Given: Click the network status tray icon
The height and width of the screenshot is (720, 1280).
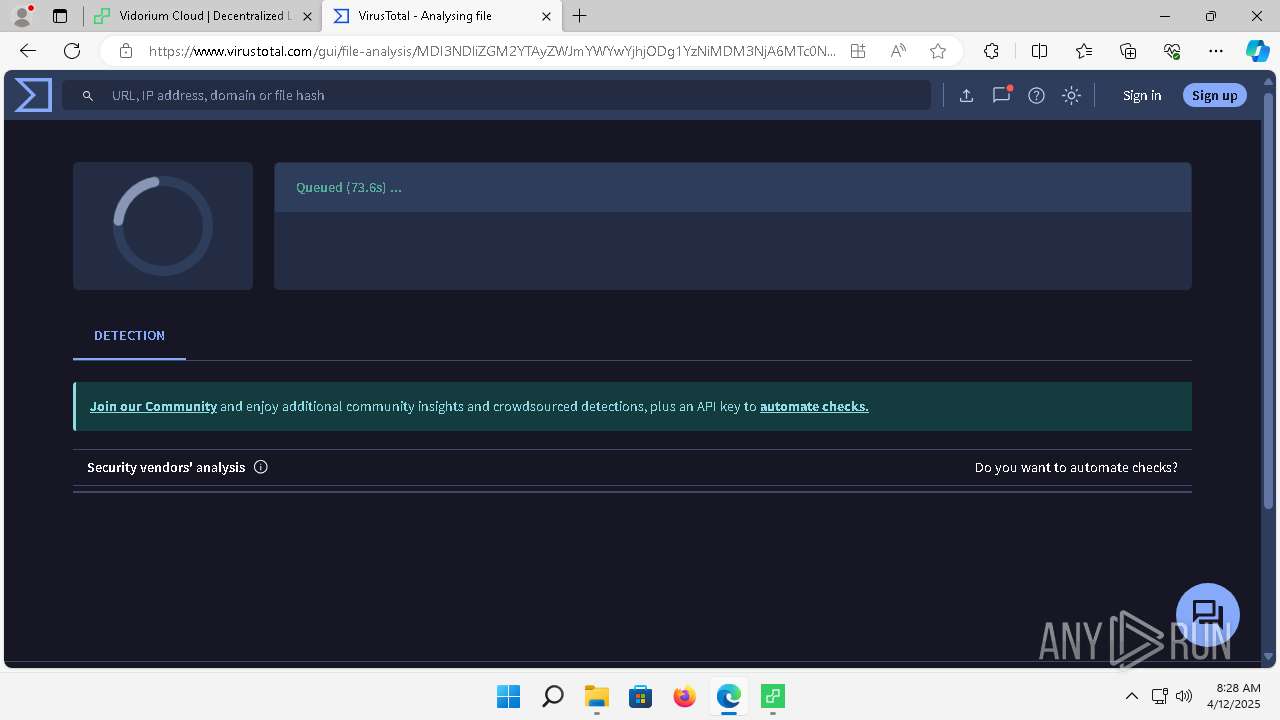Looking at the screenshot, I should [x=1160, y=696].
